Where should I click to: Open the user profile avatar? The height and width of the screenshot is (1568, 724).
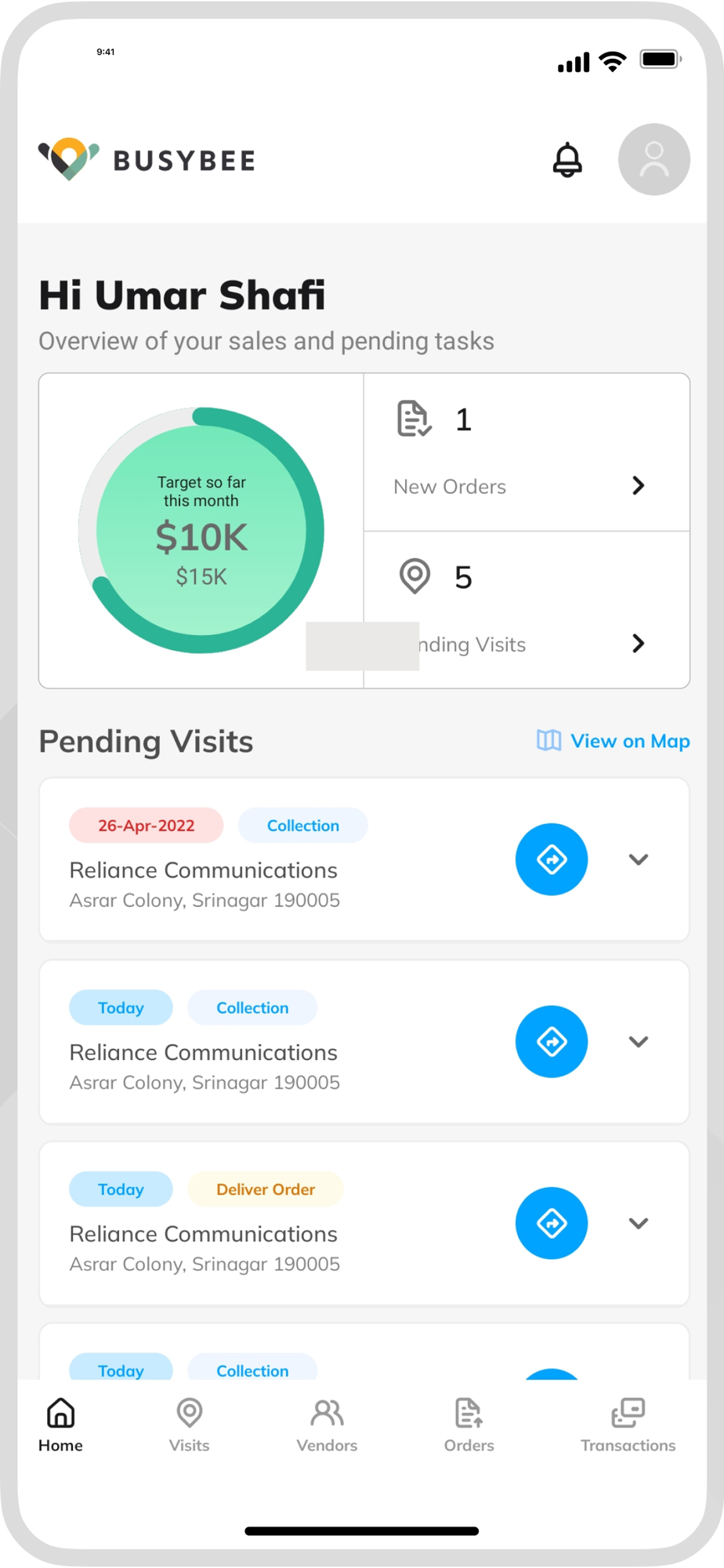click(653, 159)
